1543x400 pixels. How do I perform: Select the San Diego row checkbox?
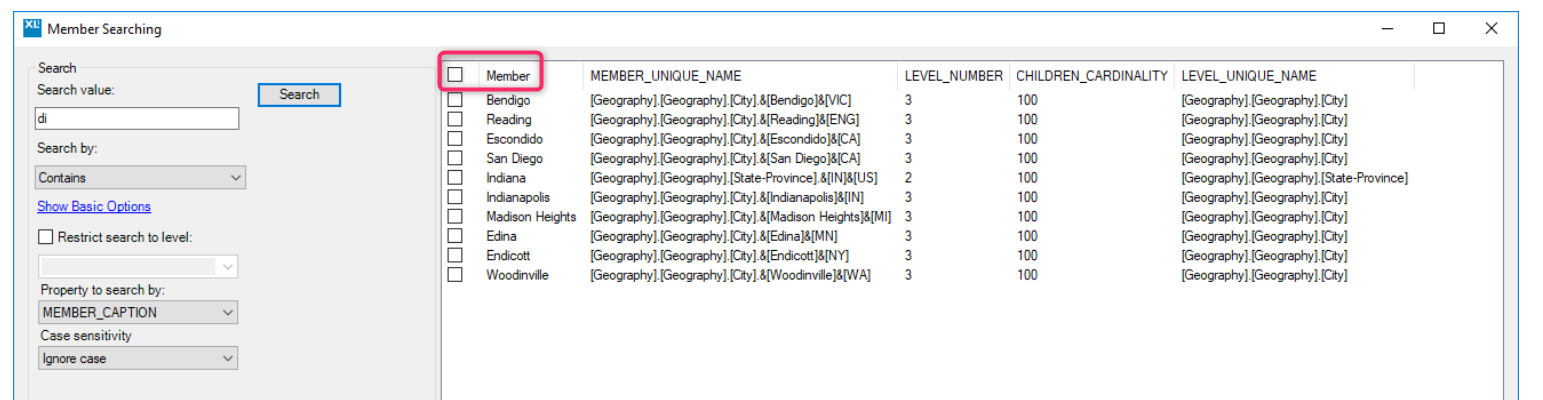455,158
